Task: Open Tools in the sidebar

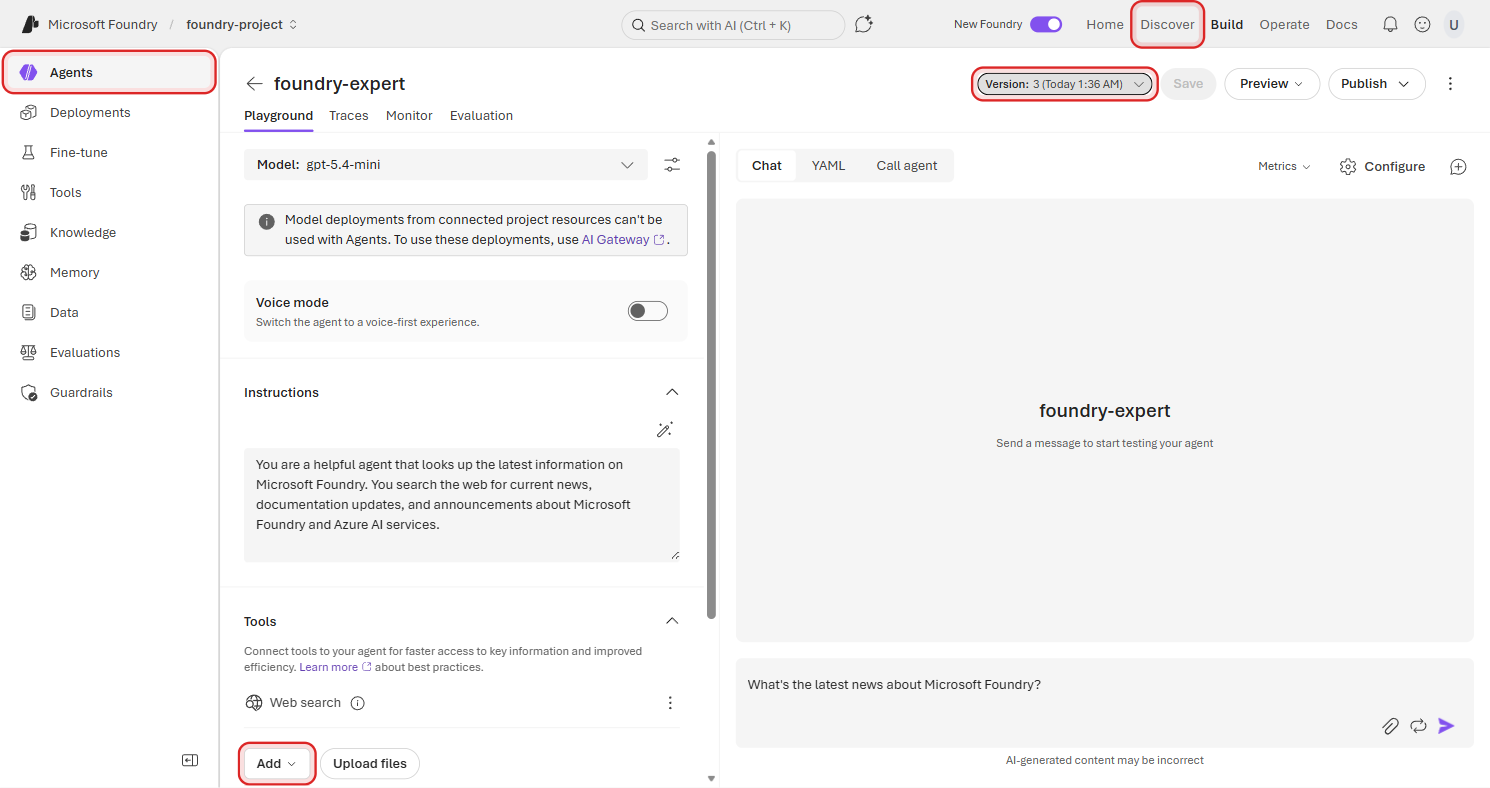Action: (110, 193)
